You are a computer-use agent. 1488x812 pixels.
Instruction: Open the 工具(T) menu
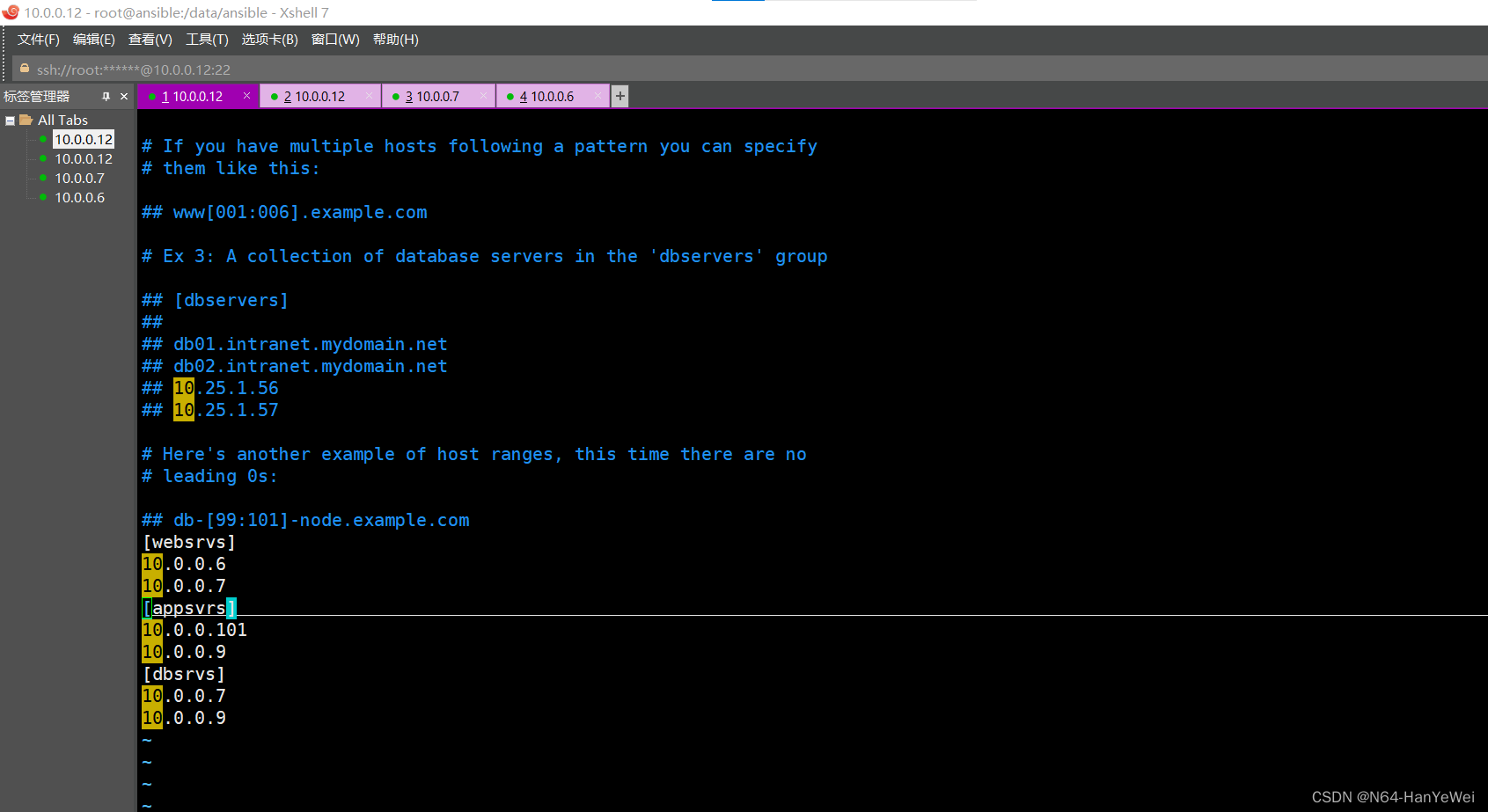point(207,40)
